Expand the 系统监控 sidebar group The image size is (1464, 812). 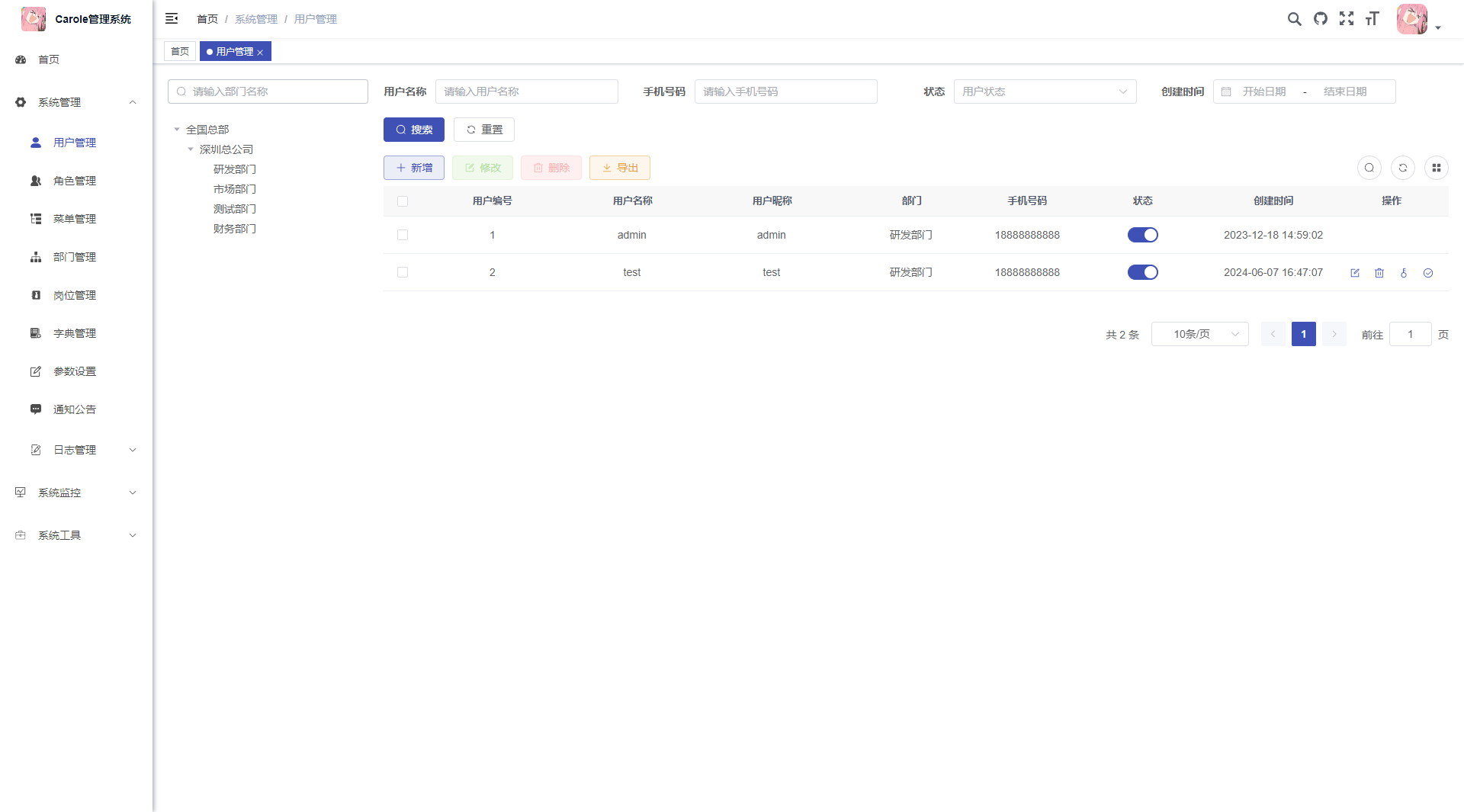[76, 493]
